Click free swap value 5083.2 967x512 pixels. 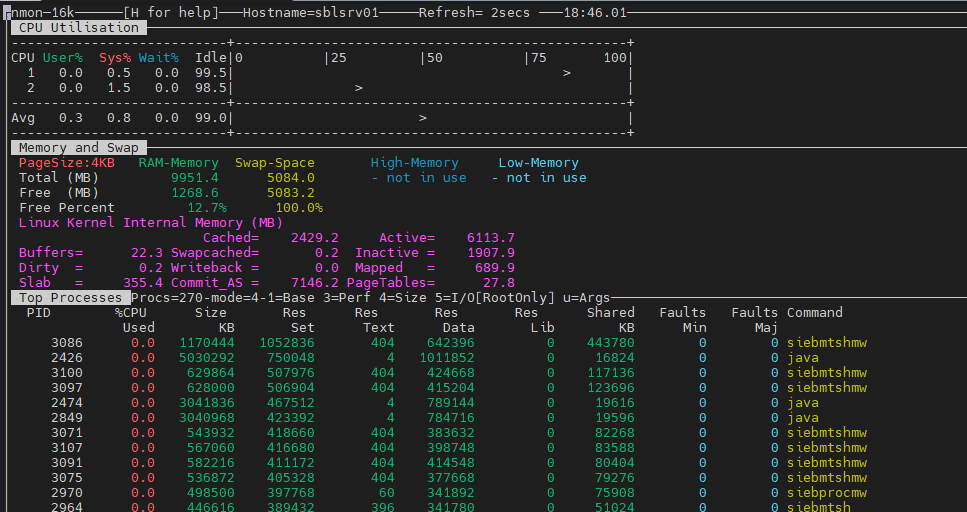pos(291,193)
